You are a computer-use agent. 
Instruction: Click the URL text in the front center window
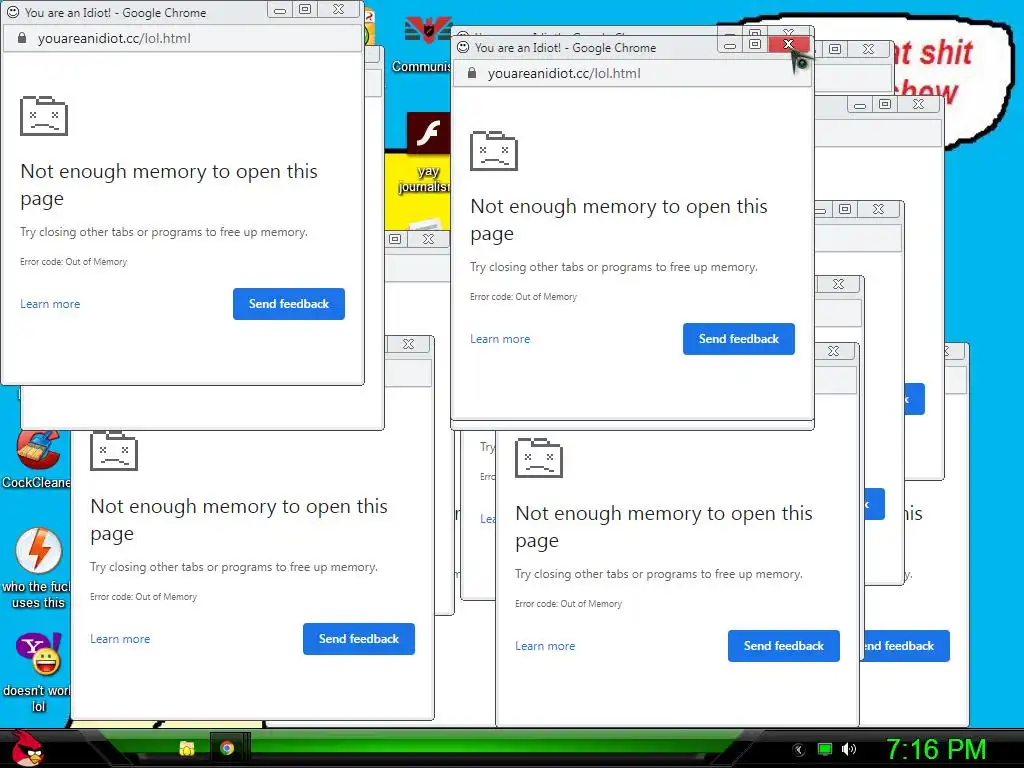[x=564, y=74]
